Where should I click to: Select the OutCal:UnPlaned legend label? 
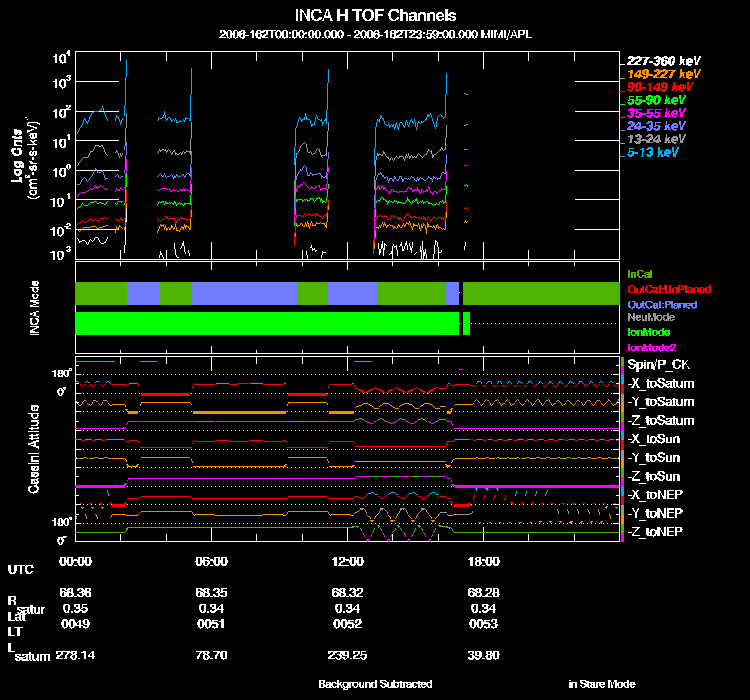coord(669,289)
